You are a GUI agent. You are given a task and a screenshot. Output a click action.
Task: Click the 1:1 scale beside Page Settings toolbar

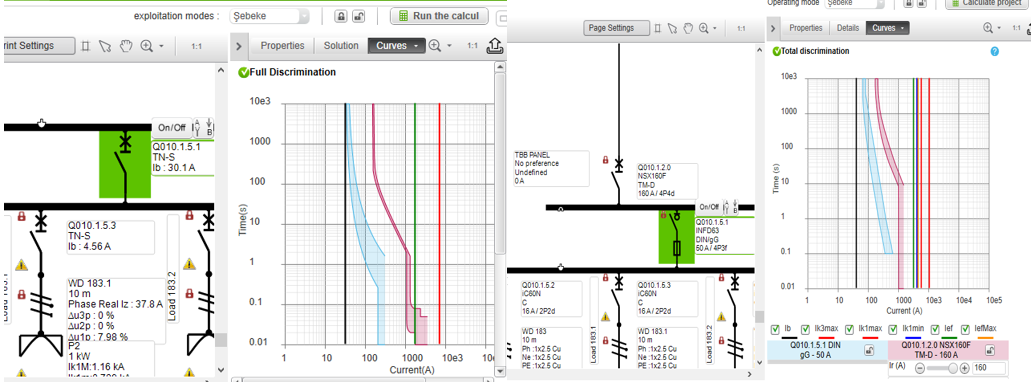[x=741, y=29]
